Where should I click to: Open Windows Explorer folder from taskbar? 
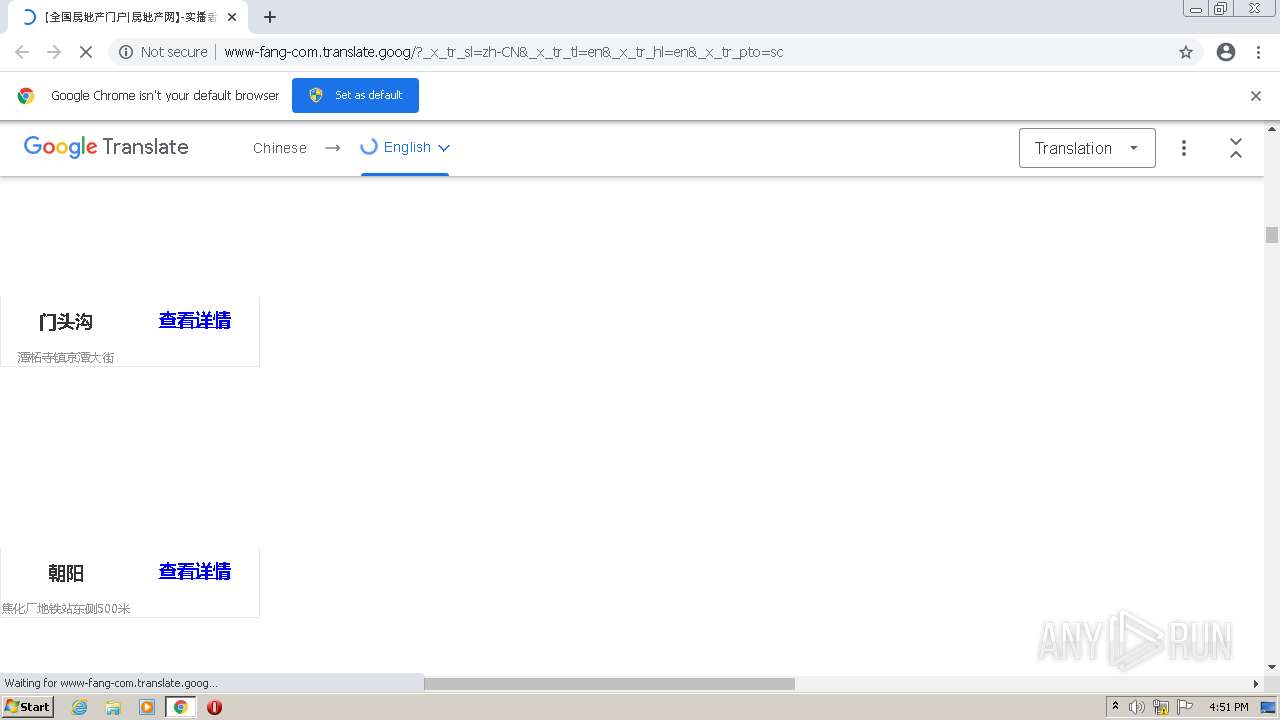click(x=113, y=707)
